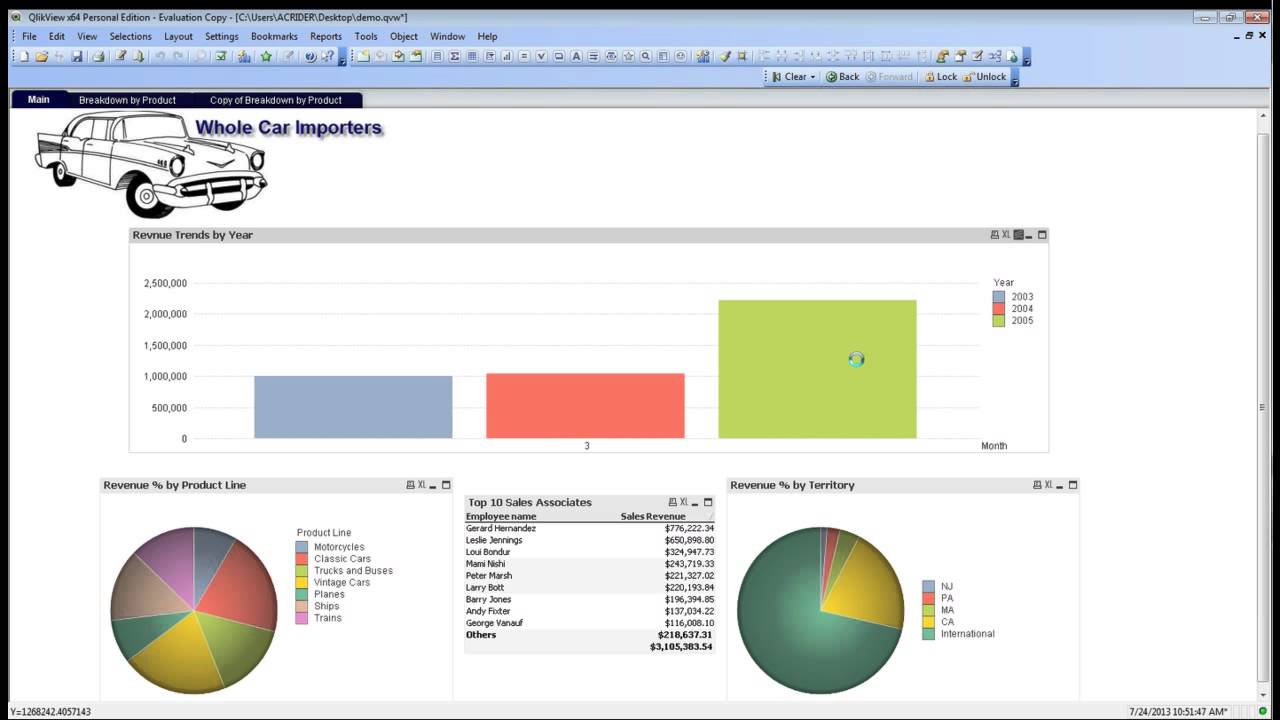Open the Edit Script editor icon
The width and height of the screenshot is (1280, 720).
[x=121, y=56]
